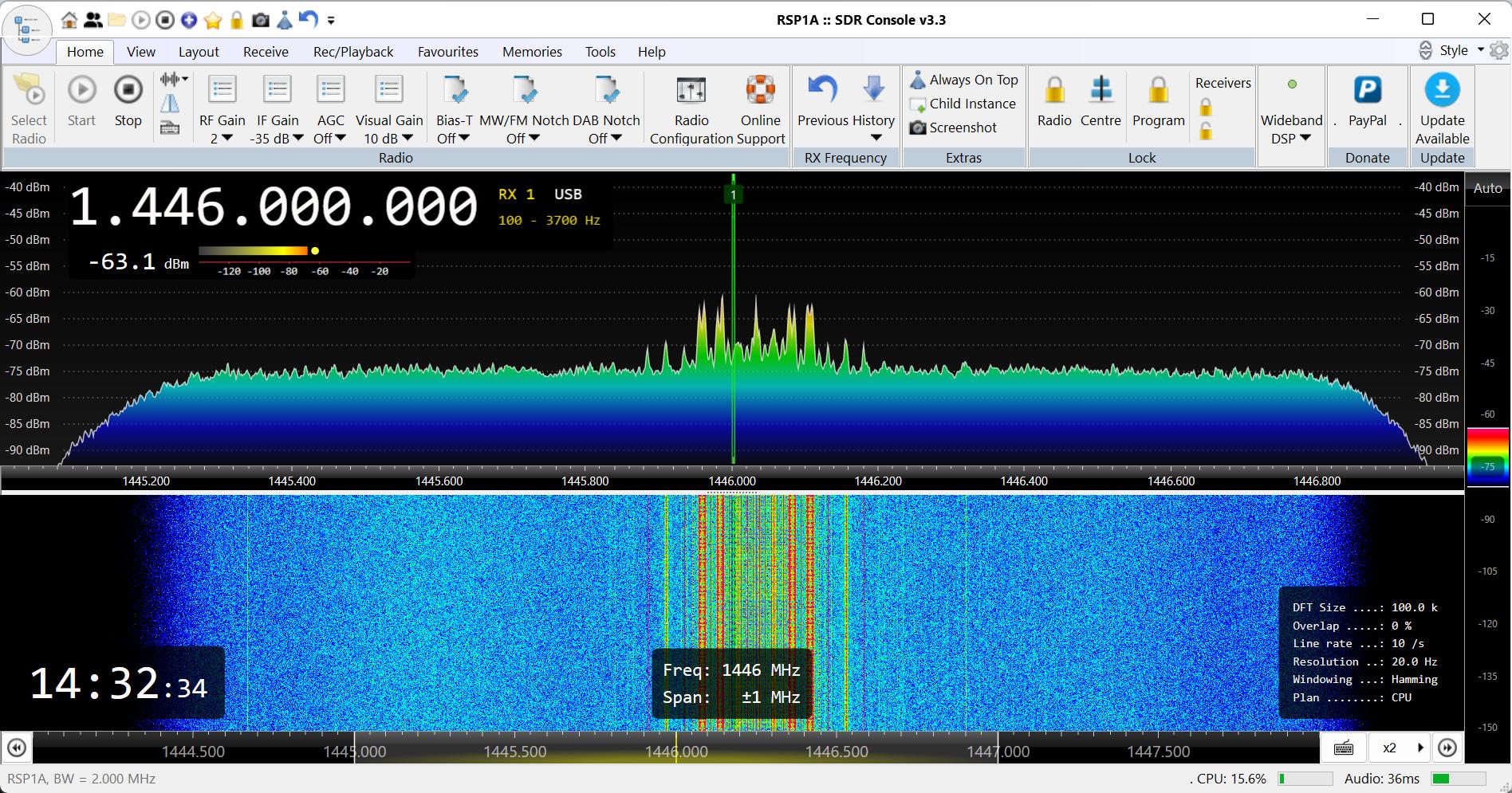Open Radio Configuration

click(691, 90)
